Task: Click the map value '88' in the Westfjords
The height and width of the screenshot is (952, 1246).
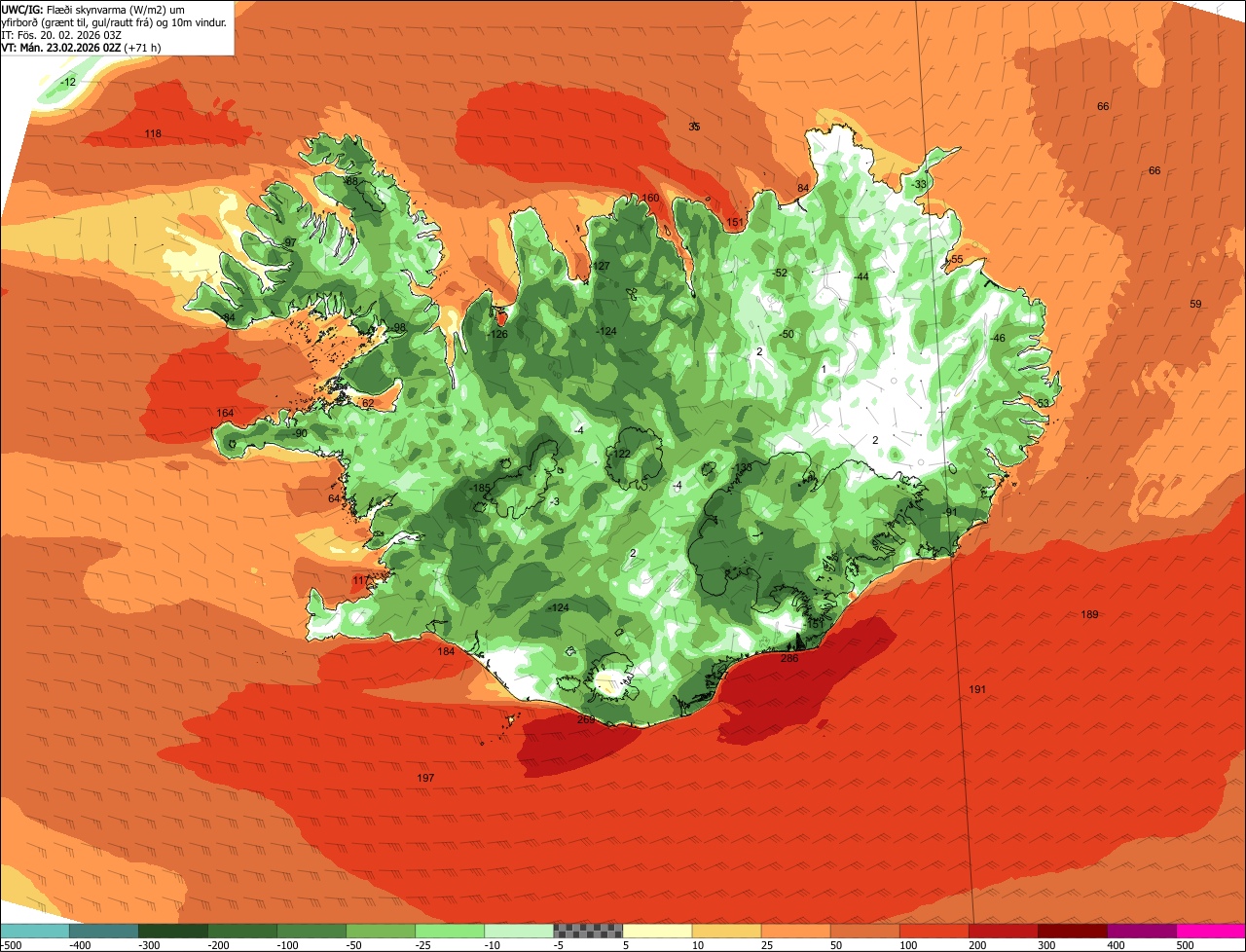Action: click(x=351, y=182)
